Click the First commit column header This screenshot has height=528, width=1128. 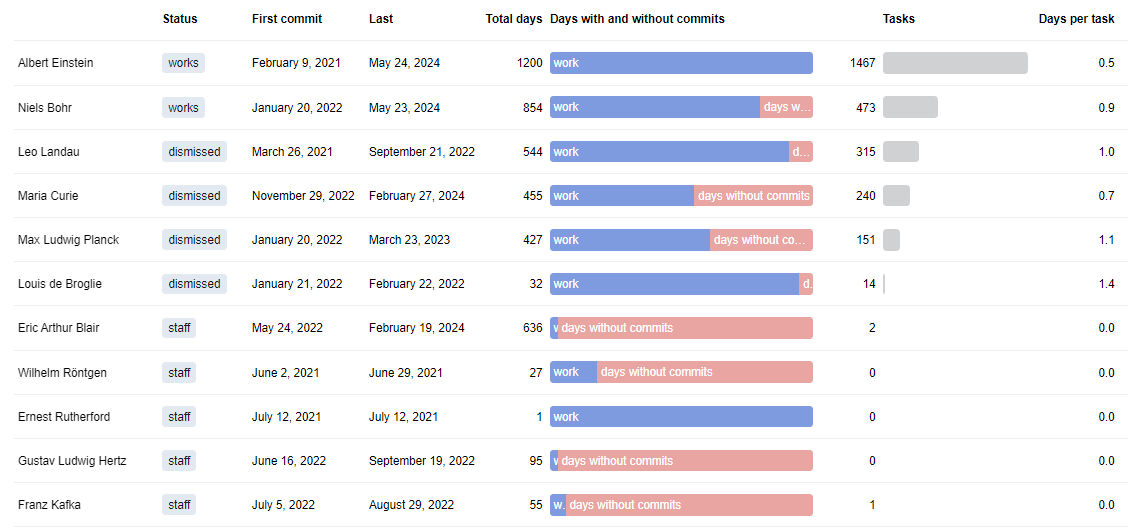(286, 19)
